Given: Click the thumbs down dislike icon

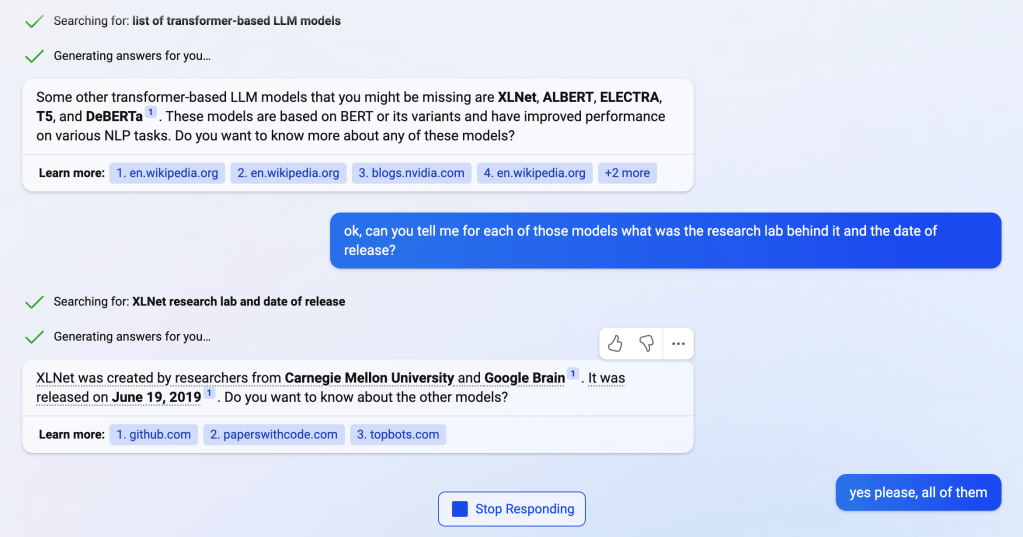Looking at the screenshot, I should (647, 344).
